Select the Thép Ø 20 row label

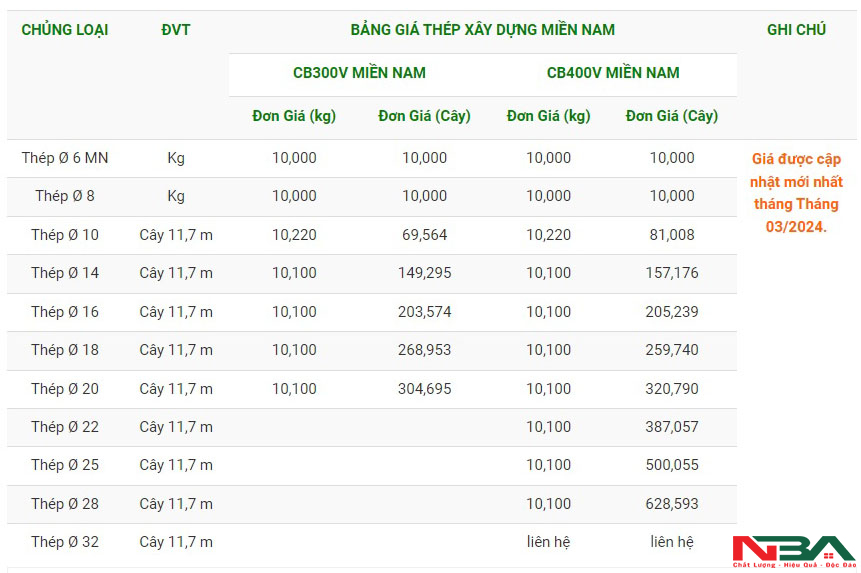65,389
